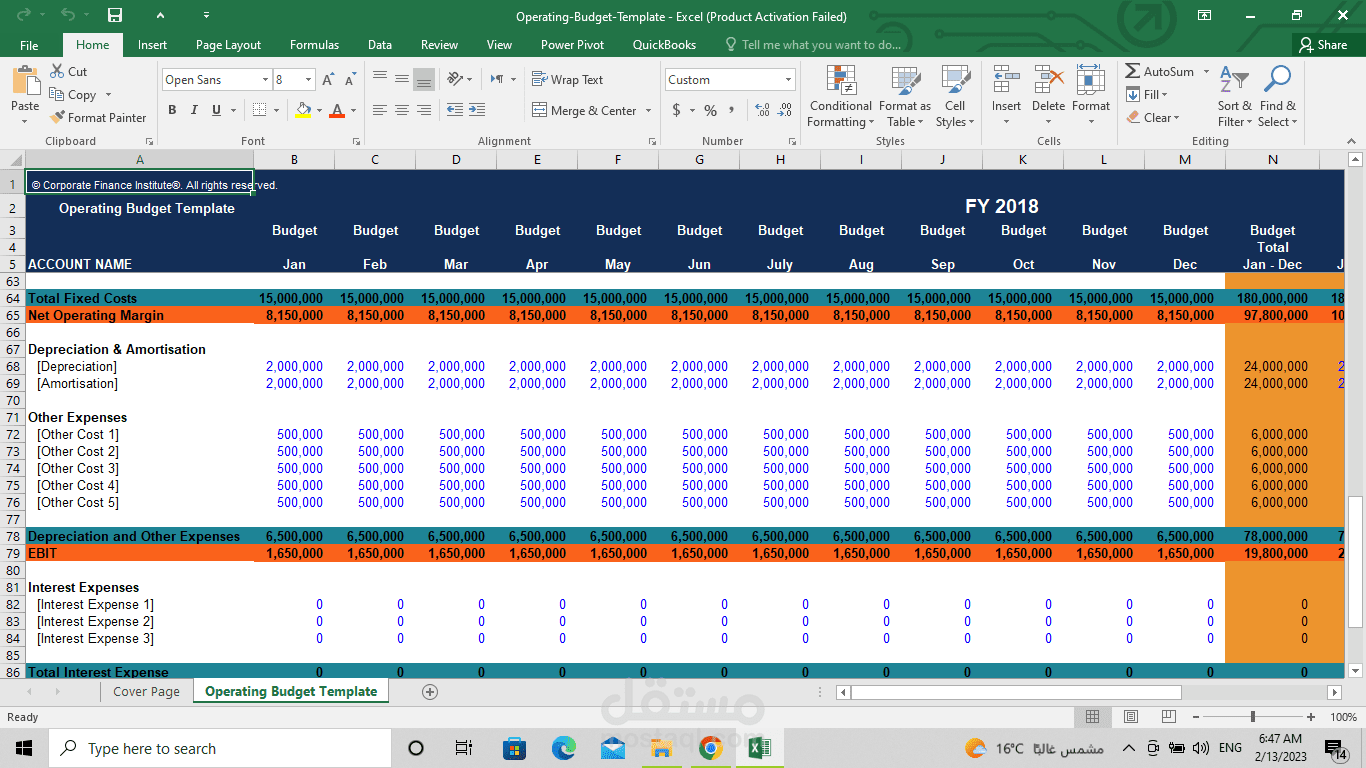
Task: Click the Increase Decimal icon
Action: (762, 111)
